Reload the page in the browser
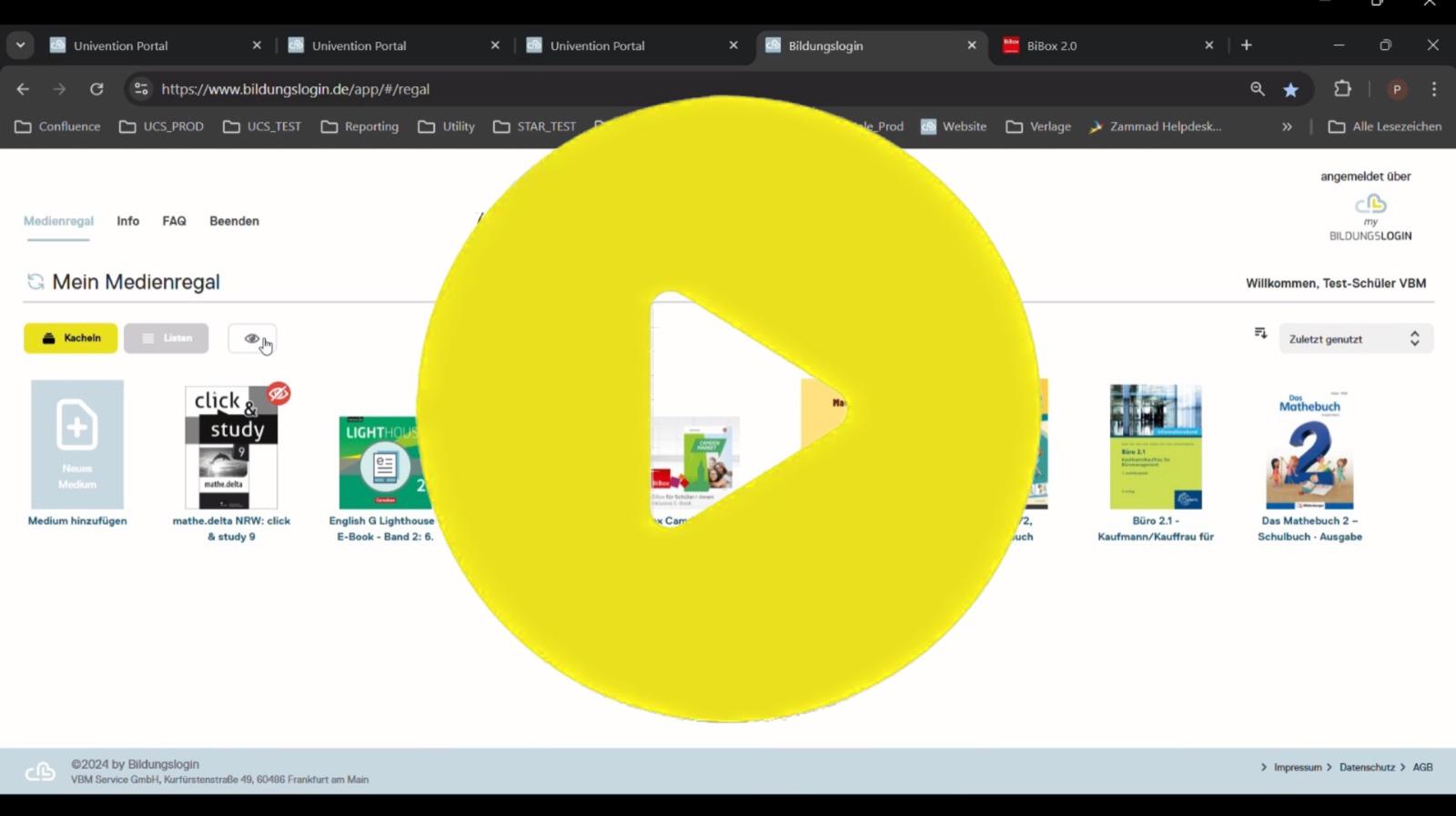 coord(96,89)
